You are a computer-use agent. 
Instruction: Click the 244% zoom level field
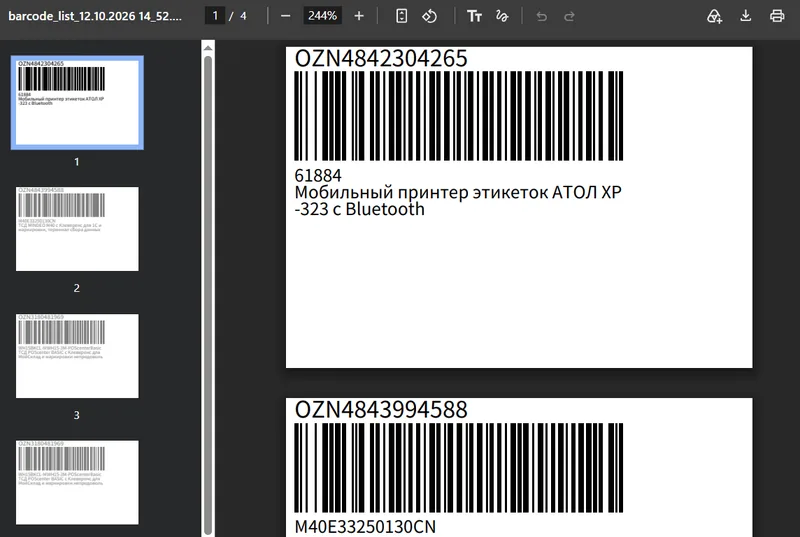[x=322, y=16]
